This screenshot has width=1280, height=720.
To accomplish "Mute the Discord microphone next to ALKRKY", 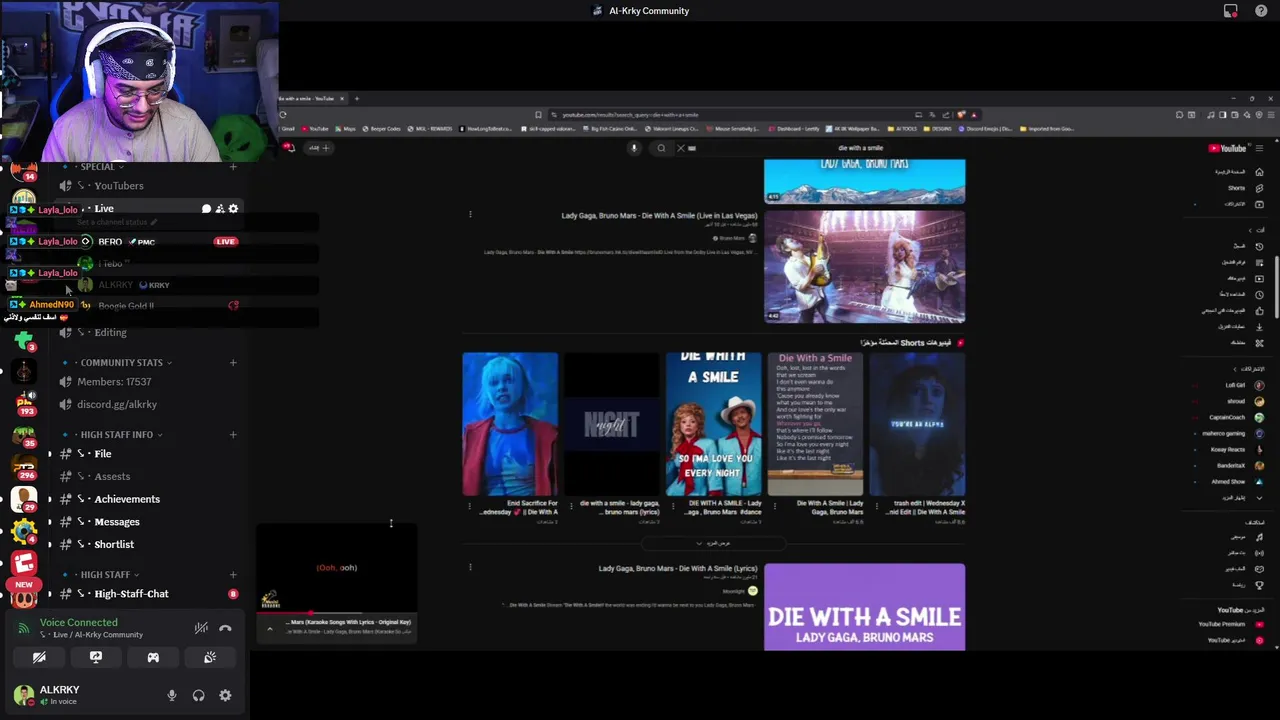I will (x=172, y=695).
